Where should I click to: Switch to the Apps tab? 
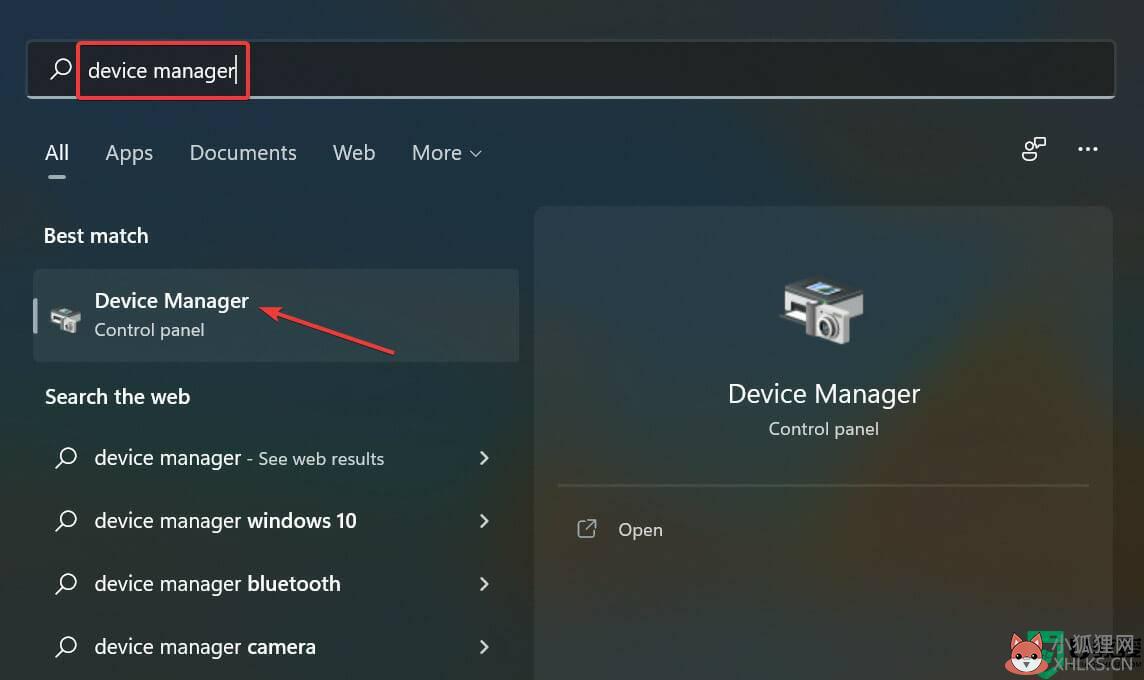129,153
